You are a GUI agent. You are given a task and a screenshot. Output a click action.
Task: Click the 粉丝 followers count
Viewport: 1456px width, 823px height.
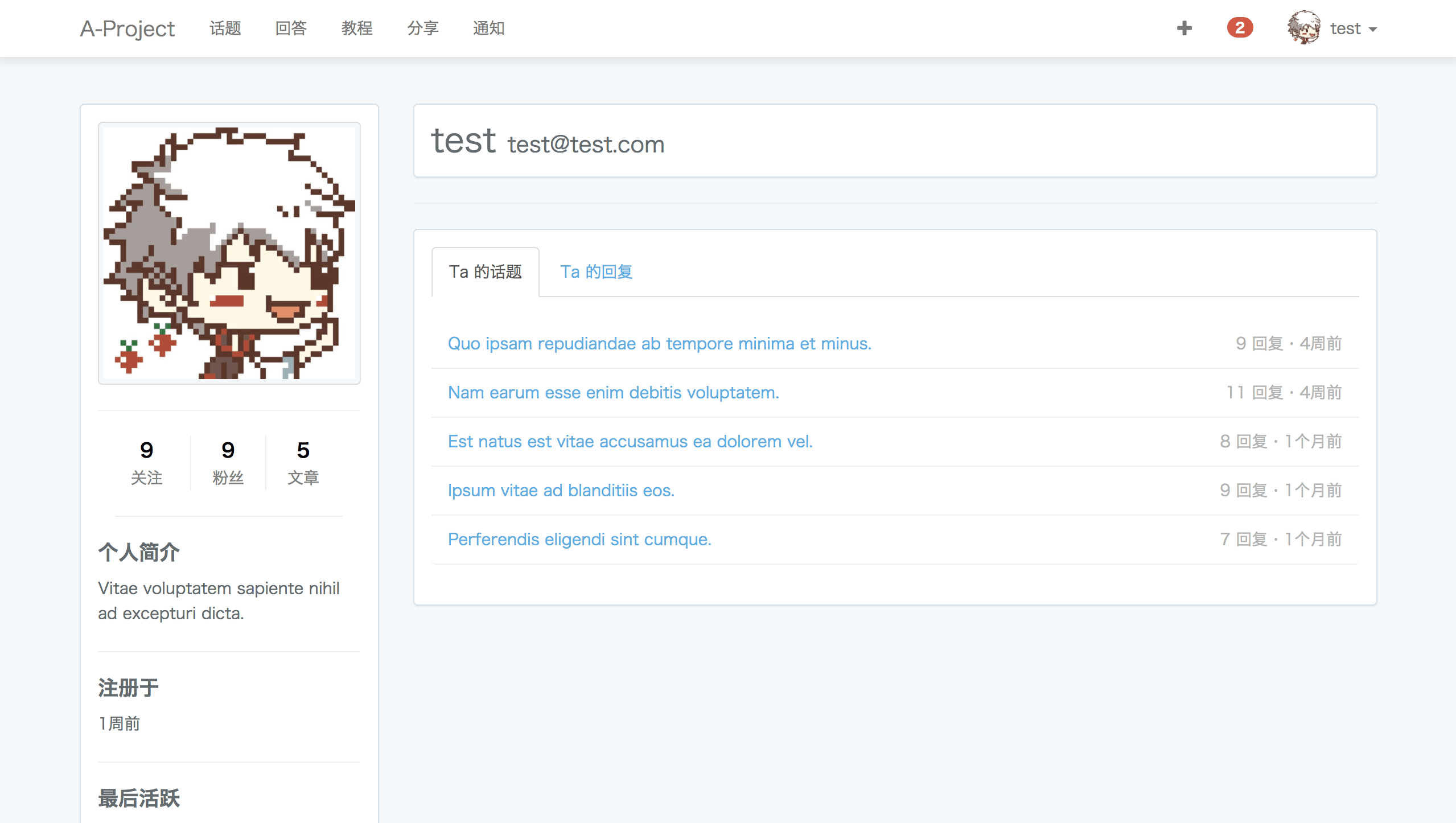pos(228,463)
